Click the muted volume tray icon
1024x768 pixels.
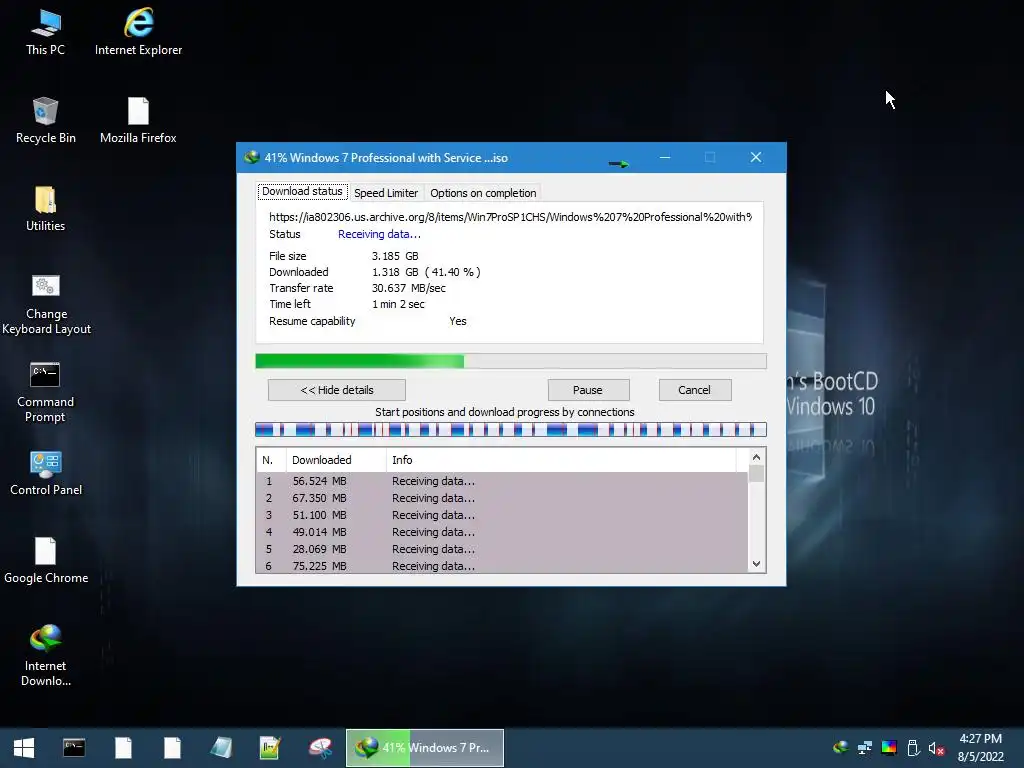pos(936,748)
